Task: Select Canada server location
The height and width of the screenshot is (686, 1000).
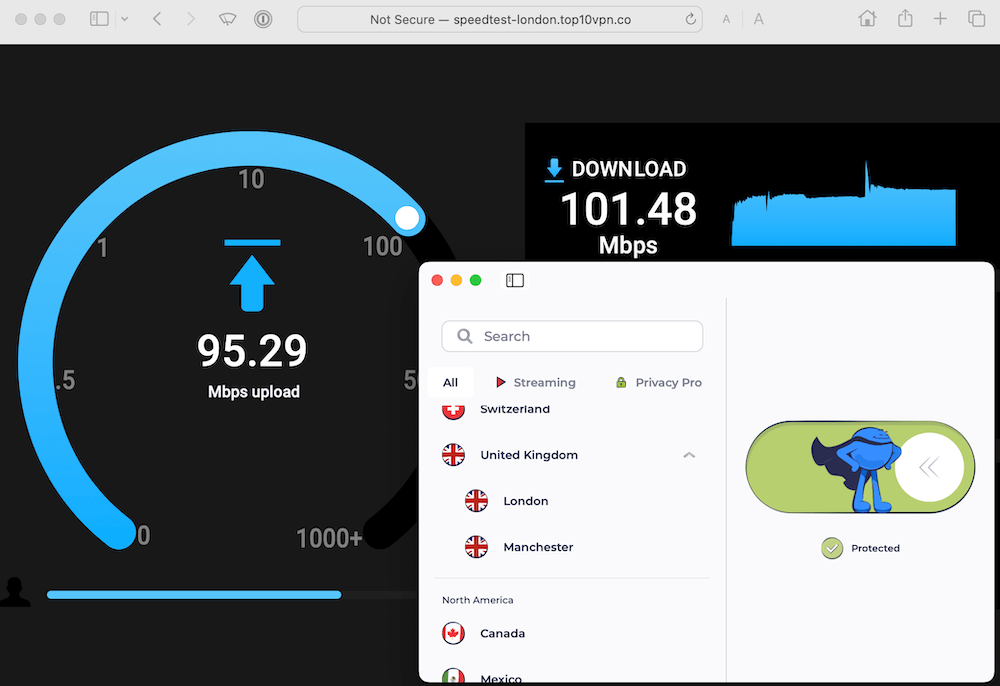Action: (x=572, y=634)
